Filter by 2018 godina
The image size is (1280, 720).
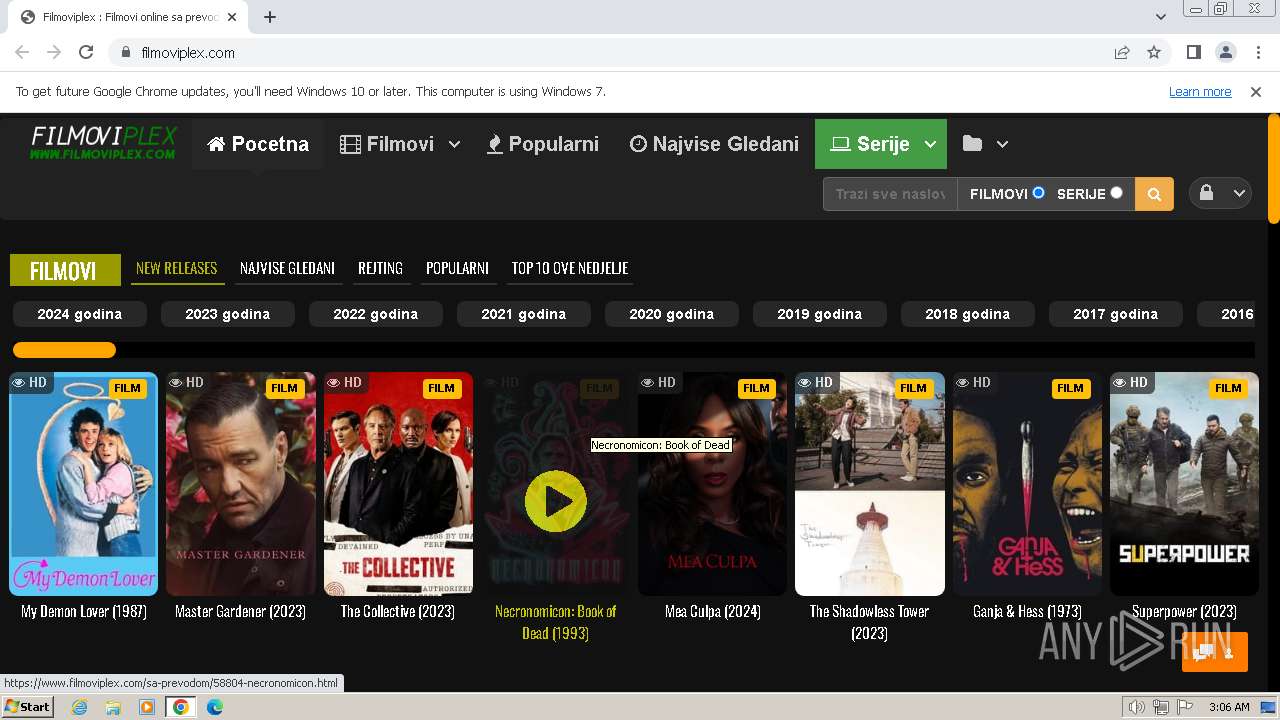(968, 314)
